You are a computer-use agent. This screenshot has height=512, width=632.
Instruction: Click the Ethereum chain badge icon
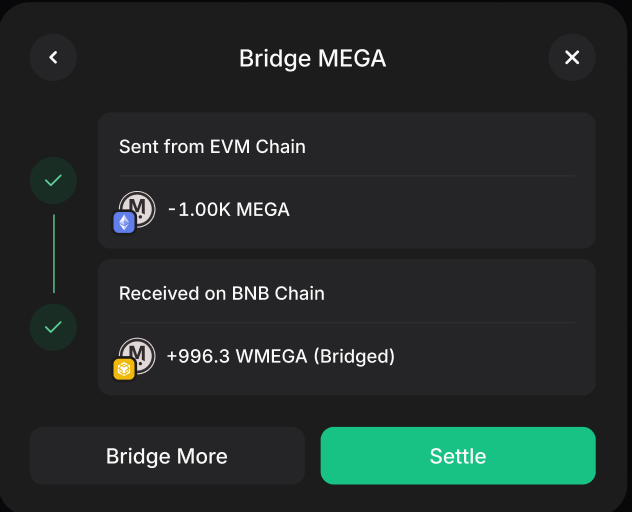(124, 222)
